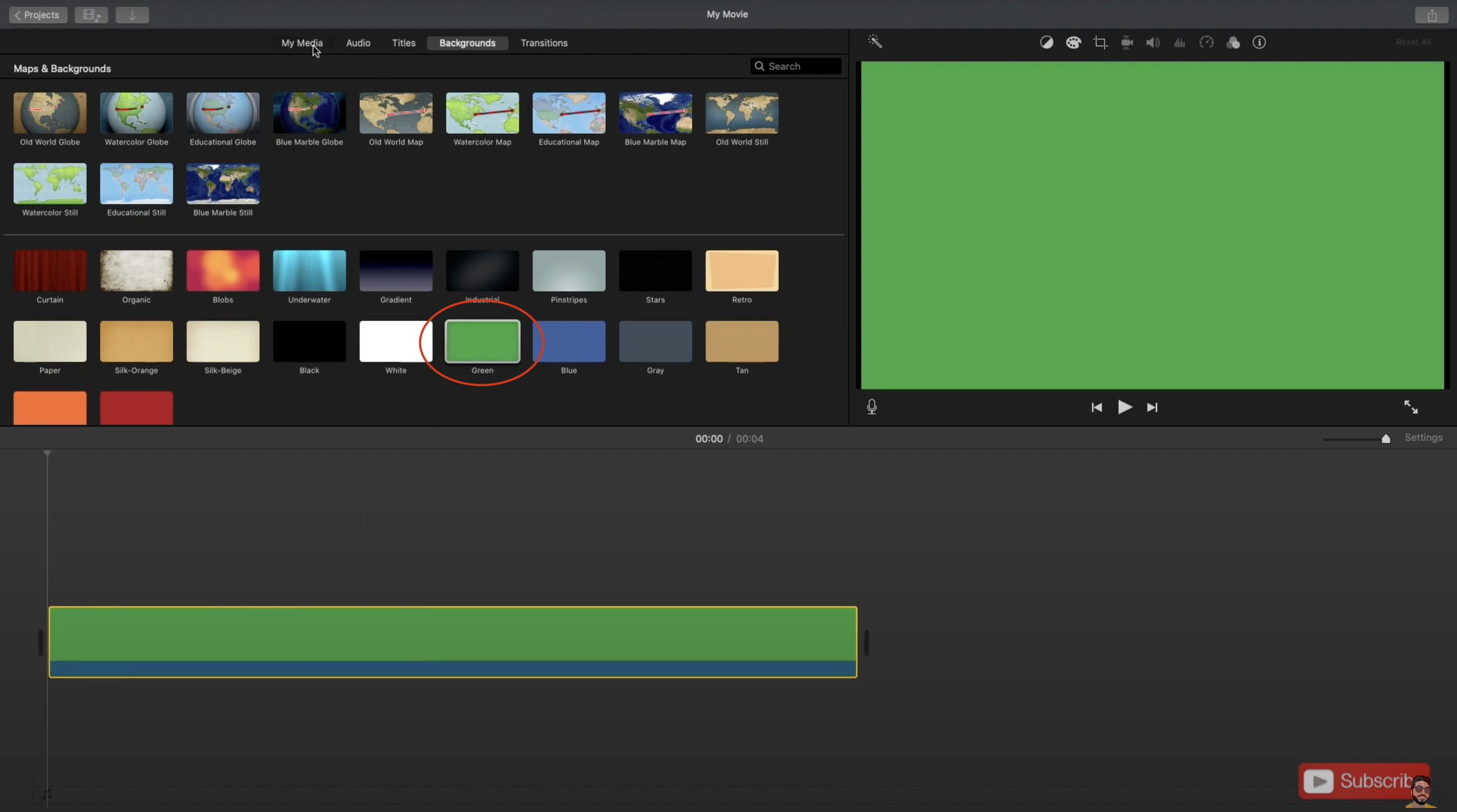Open video stabilization settings

[1126, 42]
